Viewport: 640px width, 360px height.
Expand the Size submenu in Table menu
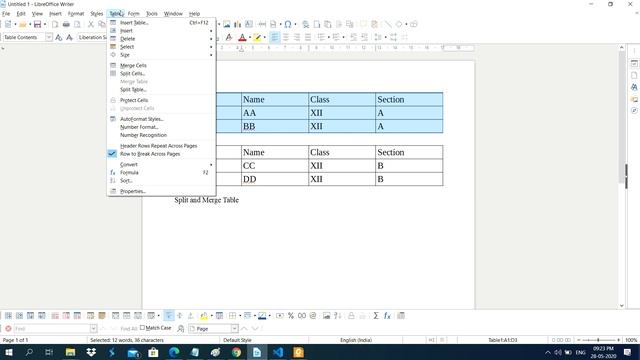tap(161, 55)
